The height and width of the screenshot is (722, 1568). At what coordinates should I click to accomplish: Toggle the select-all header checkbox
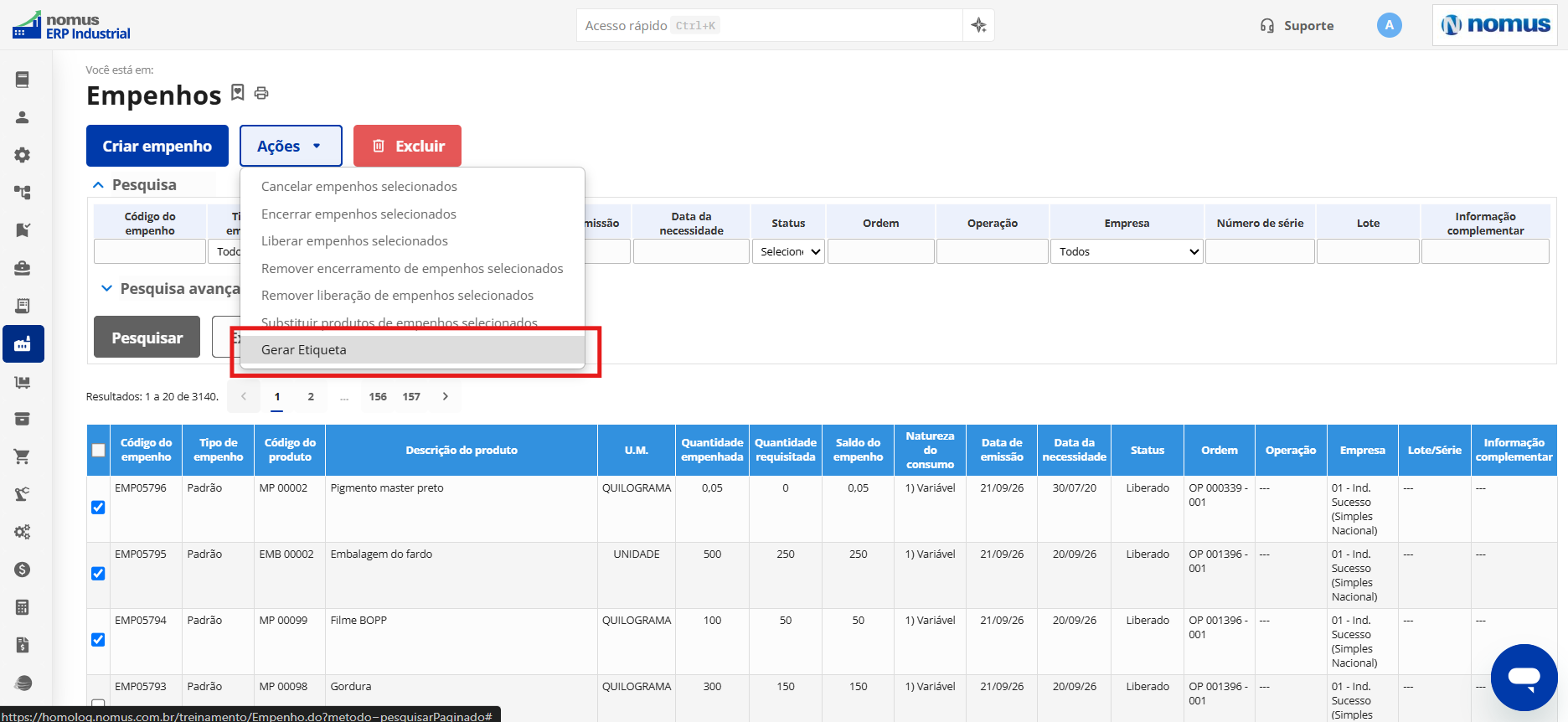[x=98, y=451]
